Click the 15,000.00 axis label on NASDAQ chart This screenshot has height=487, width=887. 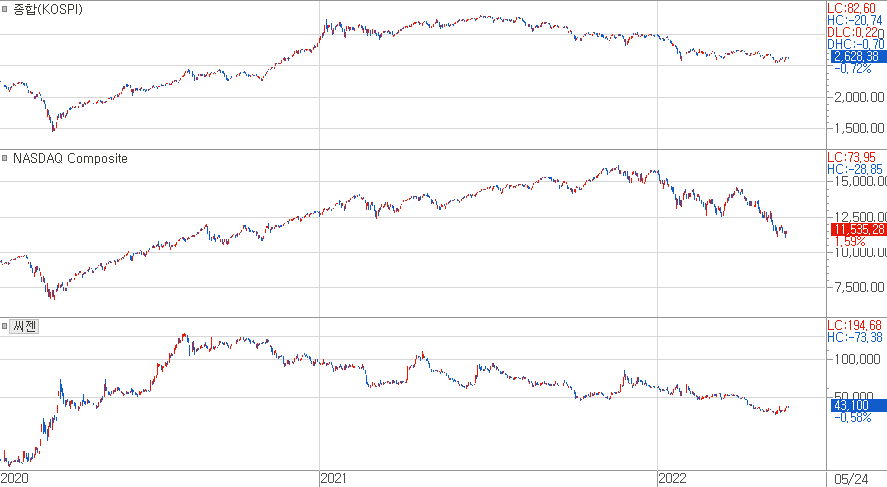pos(860,182)
